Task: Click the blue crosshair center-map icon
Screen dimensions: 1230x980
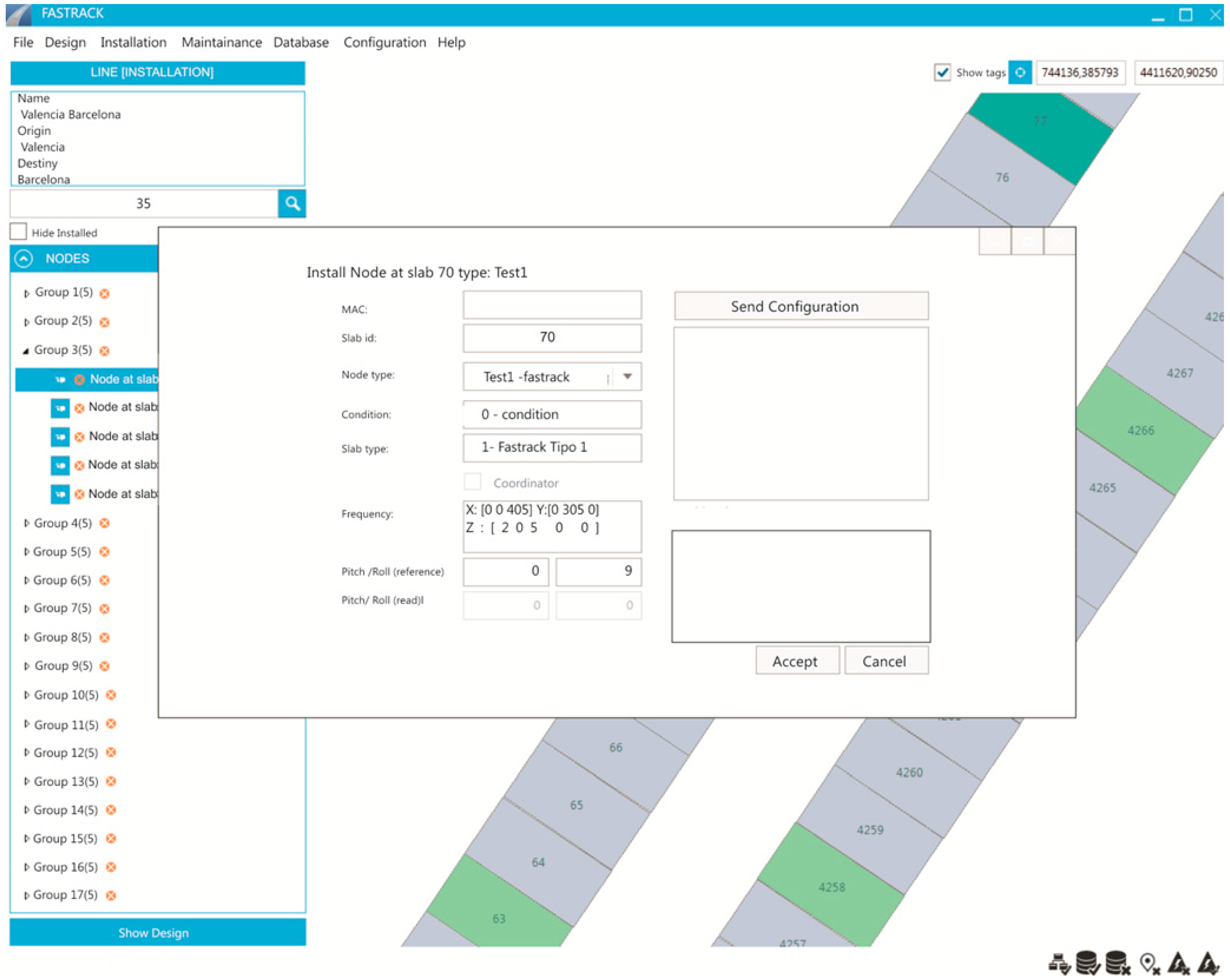Action: click(1020, 72)
